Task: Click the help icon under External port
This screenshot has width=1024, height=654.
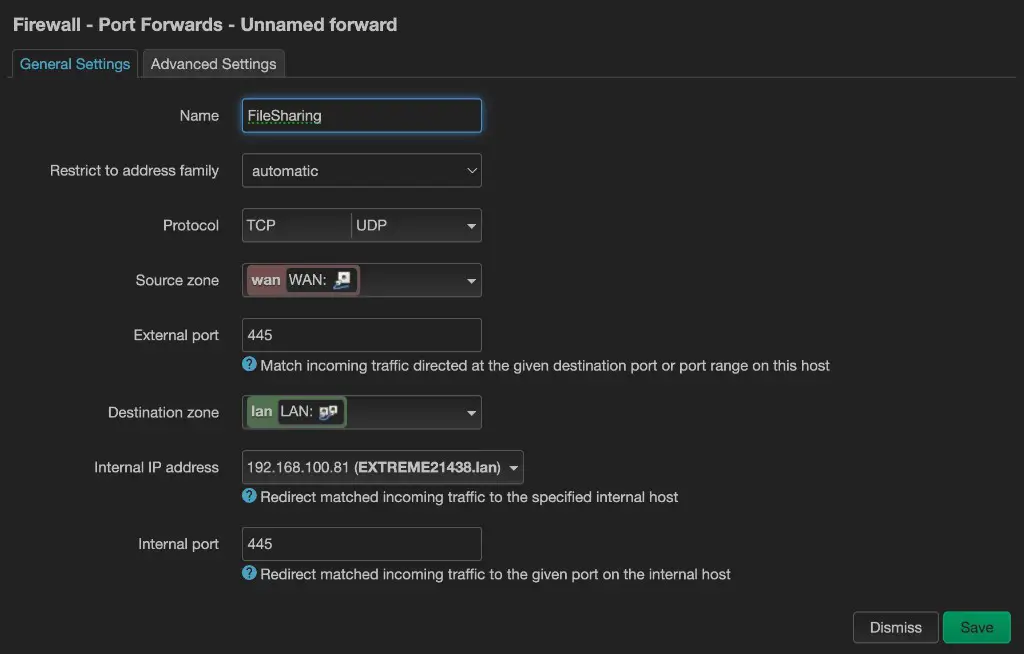Action: (250, 365)
